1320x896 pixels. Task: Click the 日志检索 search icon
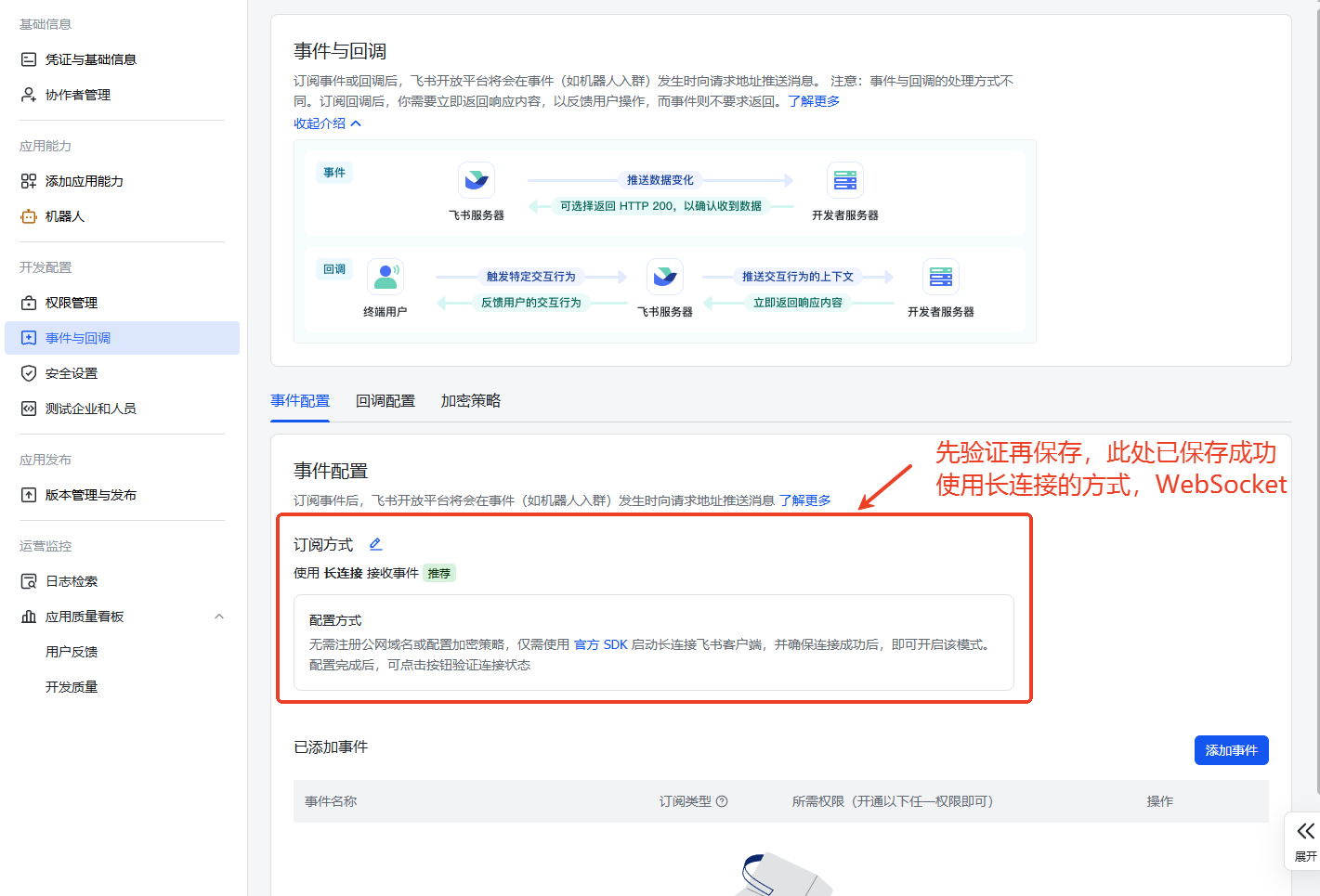tap(29, 581)
